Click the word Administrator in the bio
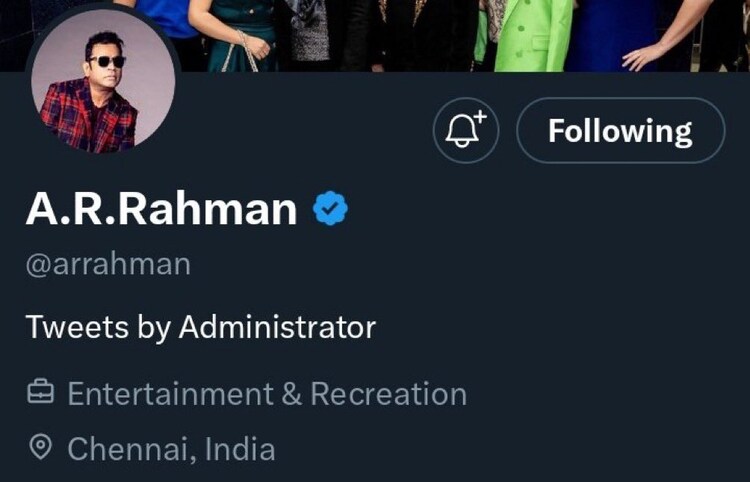750x482 pixels. coord(277,327)
